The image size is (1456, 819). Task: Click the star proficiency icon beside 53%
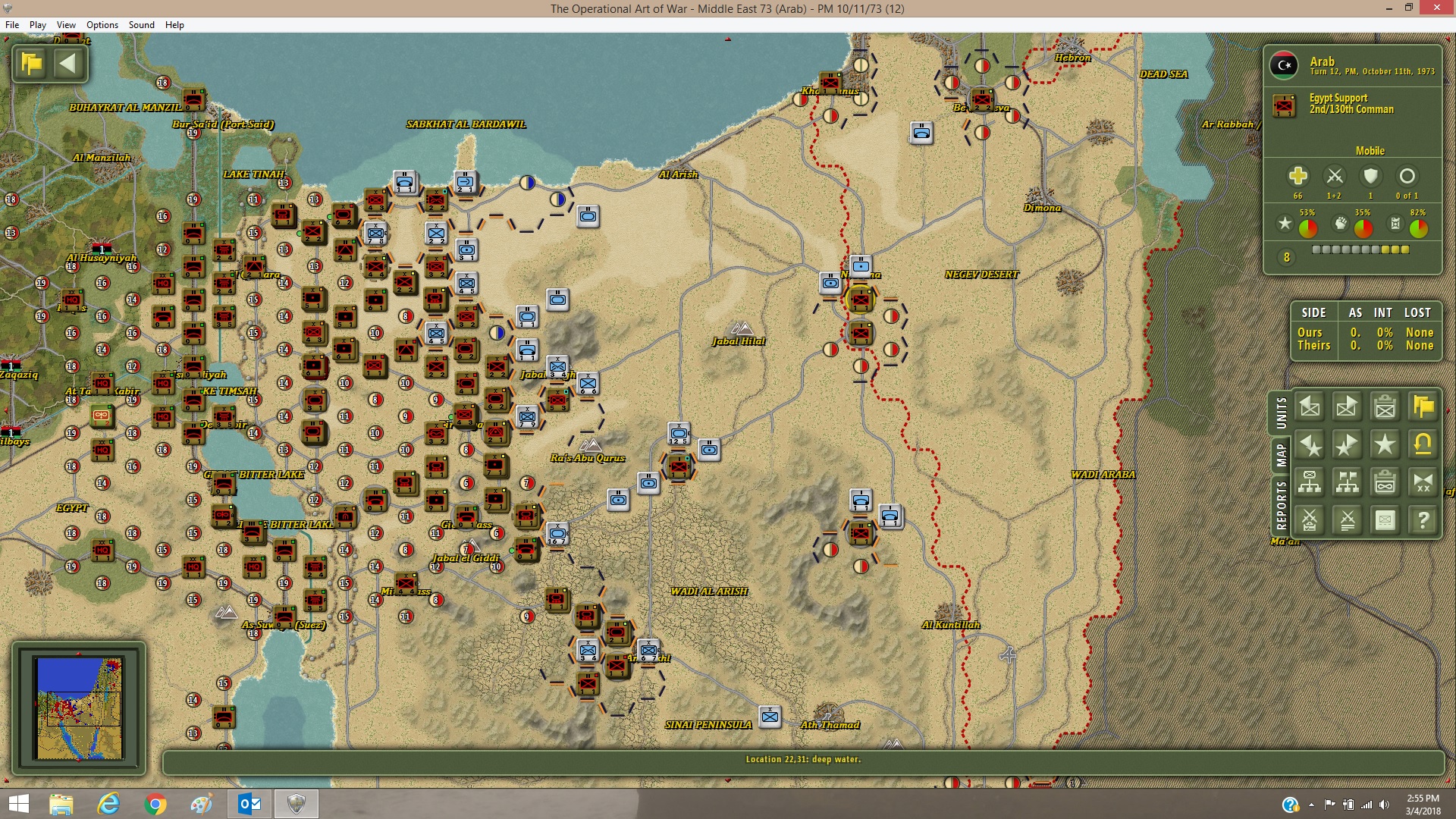tap(1285, 224)
